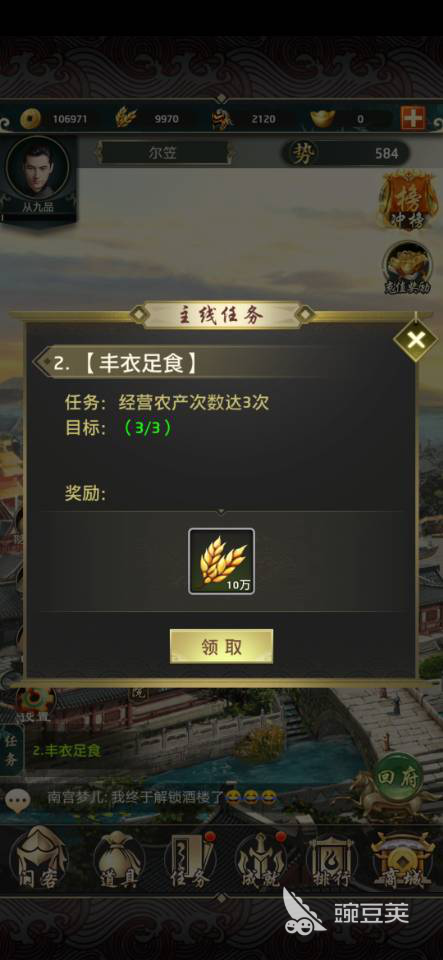The width and height of the screenshot is (443, 960).
Task: Open 商城 shop menu
Action: click(x=403, y=858)
